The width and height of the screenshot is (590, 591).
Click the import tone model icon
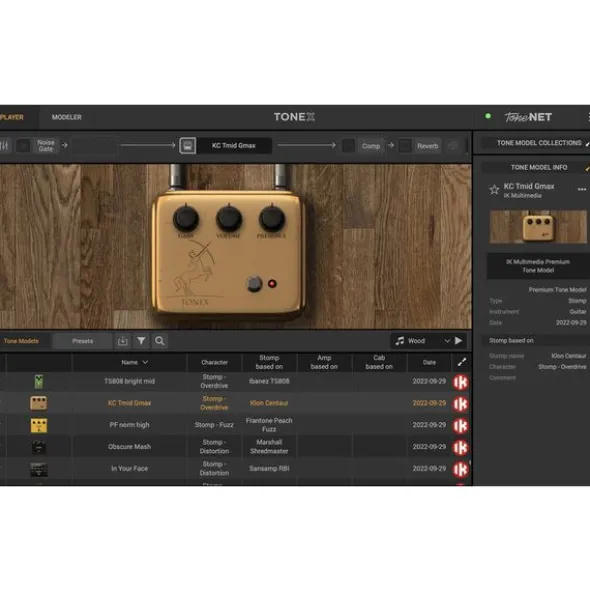tap(123, 341)
